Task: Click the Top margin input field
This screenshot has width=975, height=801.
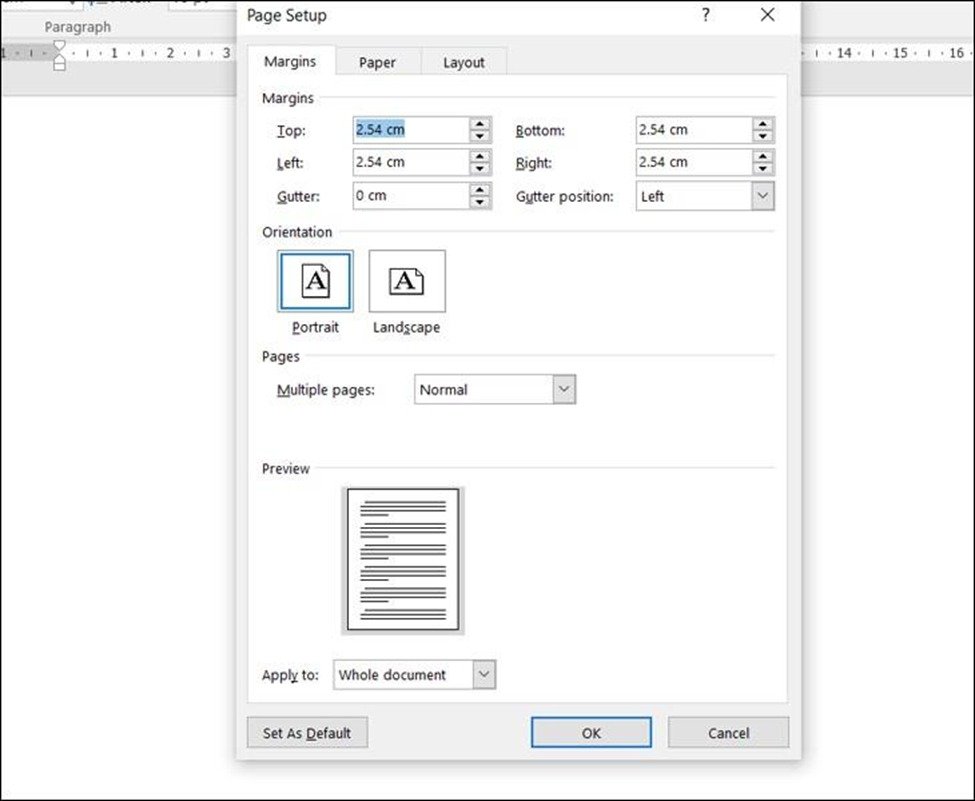Action: tap(412, 130)
